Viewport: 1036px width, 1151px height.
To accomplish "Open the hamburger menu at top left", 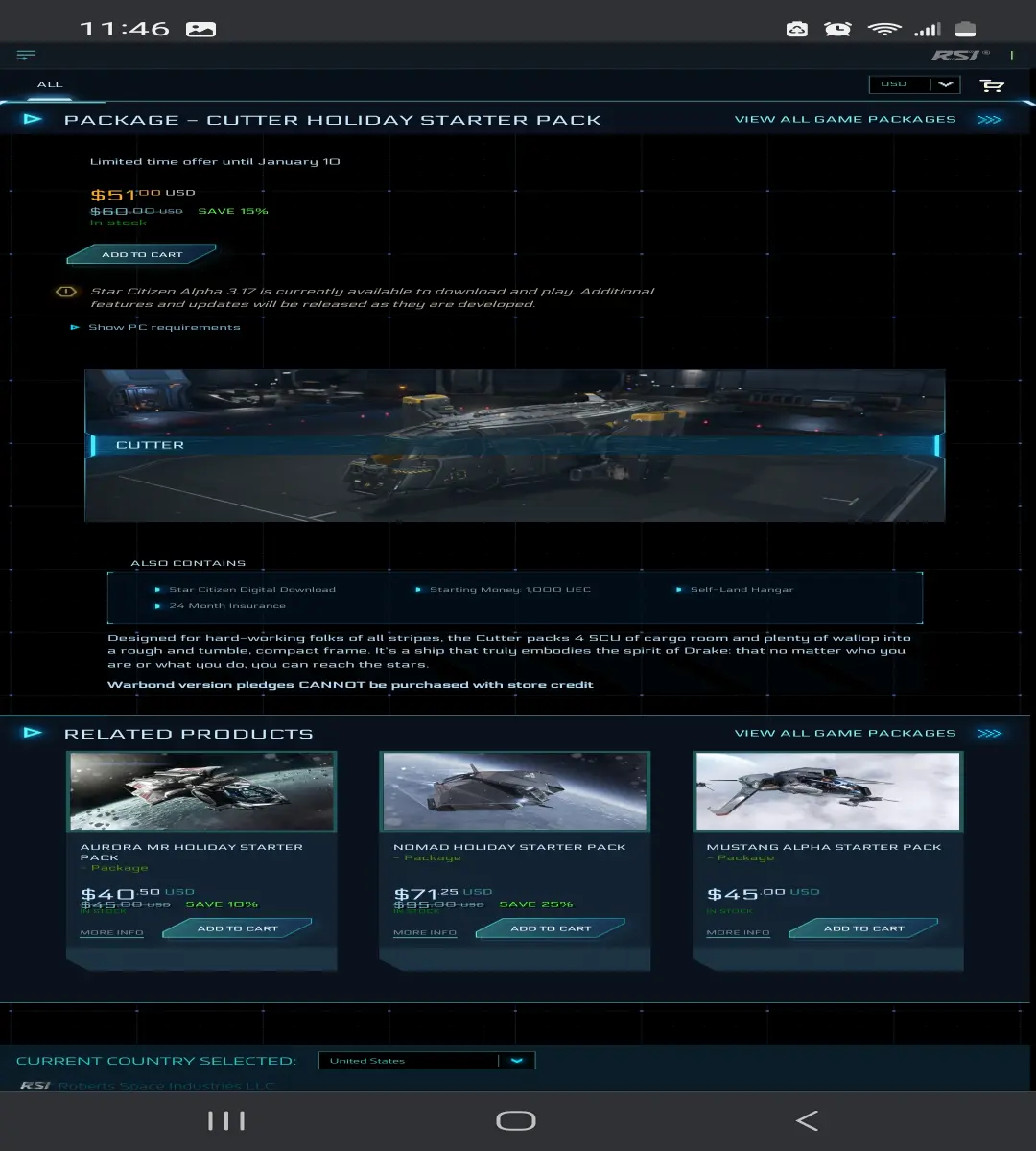I will click(x=26, y=55).
